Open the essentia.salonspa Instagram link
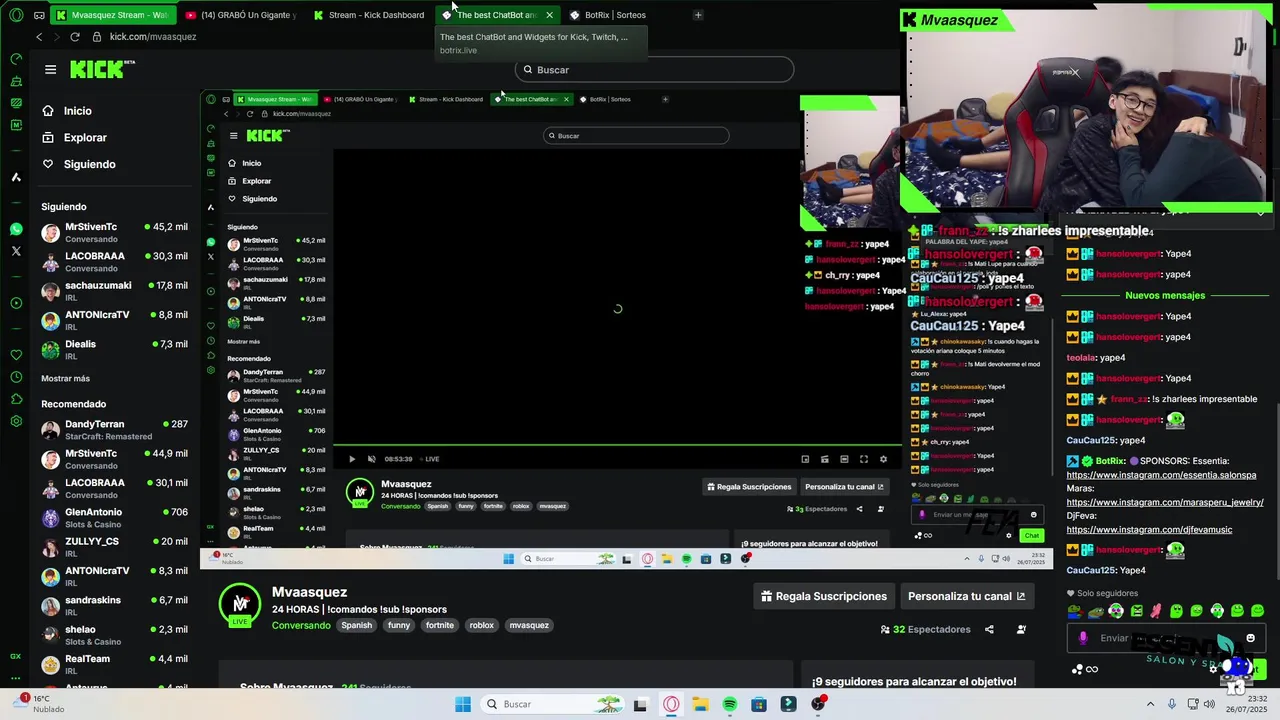 click(x=1161, y=475)
